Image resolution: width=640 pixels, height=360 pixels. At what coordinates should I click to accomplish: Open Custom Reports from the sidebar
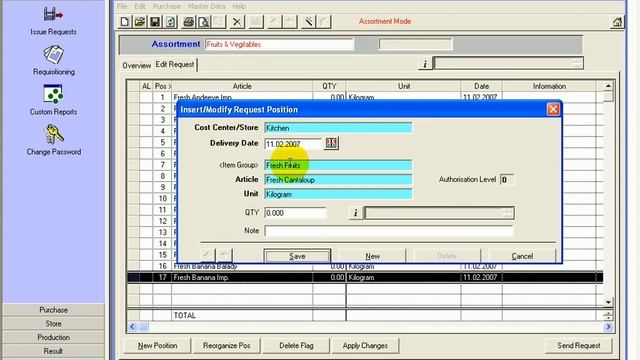point(53,100)
